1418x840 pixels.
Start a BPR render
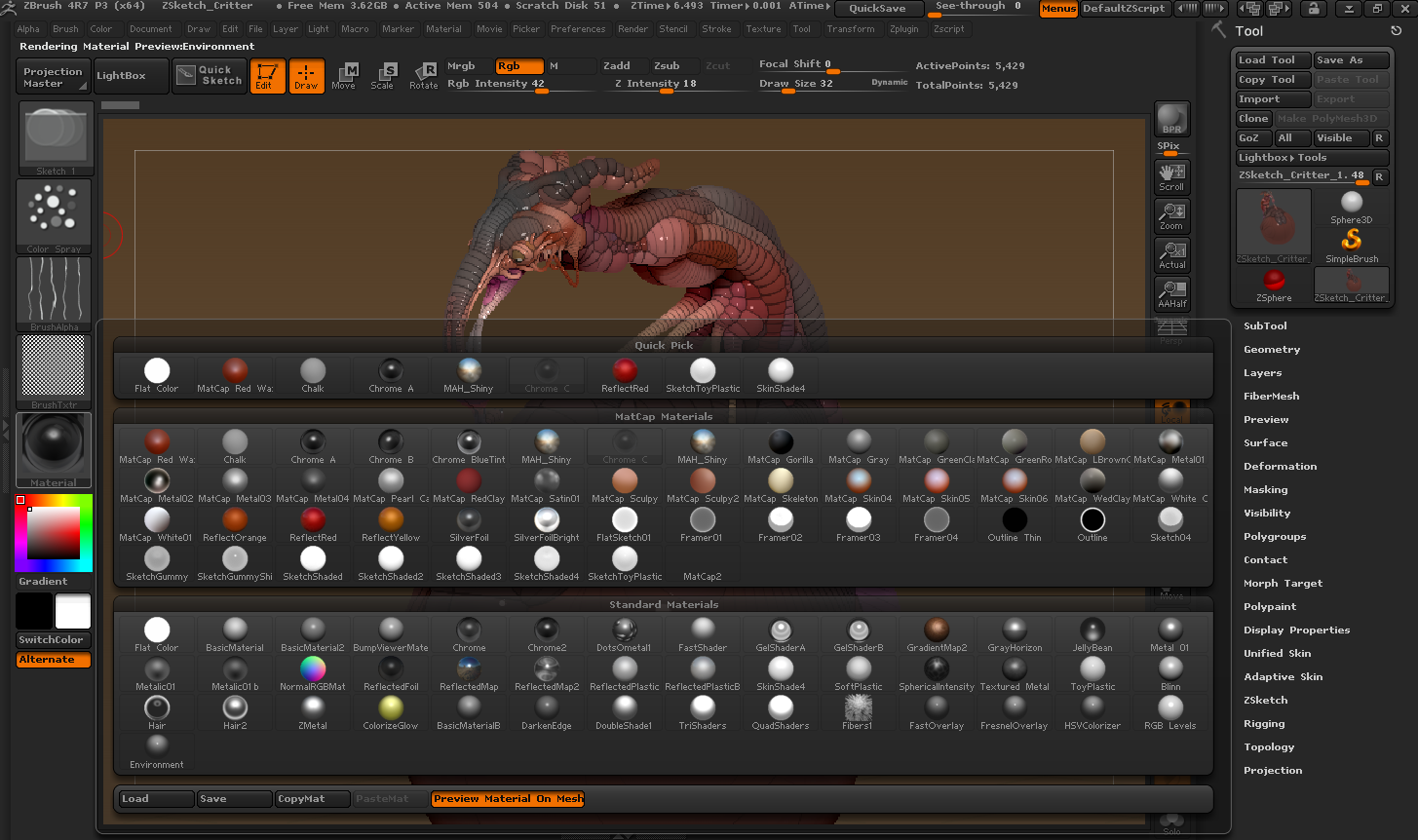(1171, 119)
